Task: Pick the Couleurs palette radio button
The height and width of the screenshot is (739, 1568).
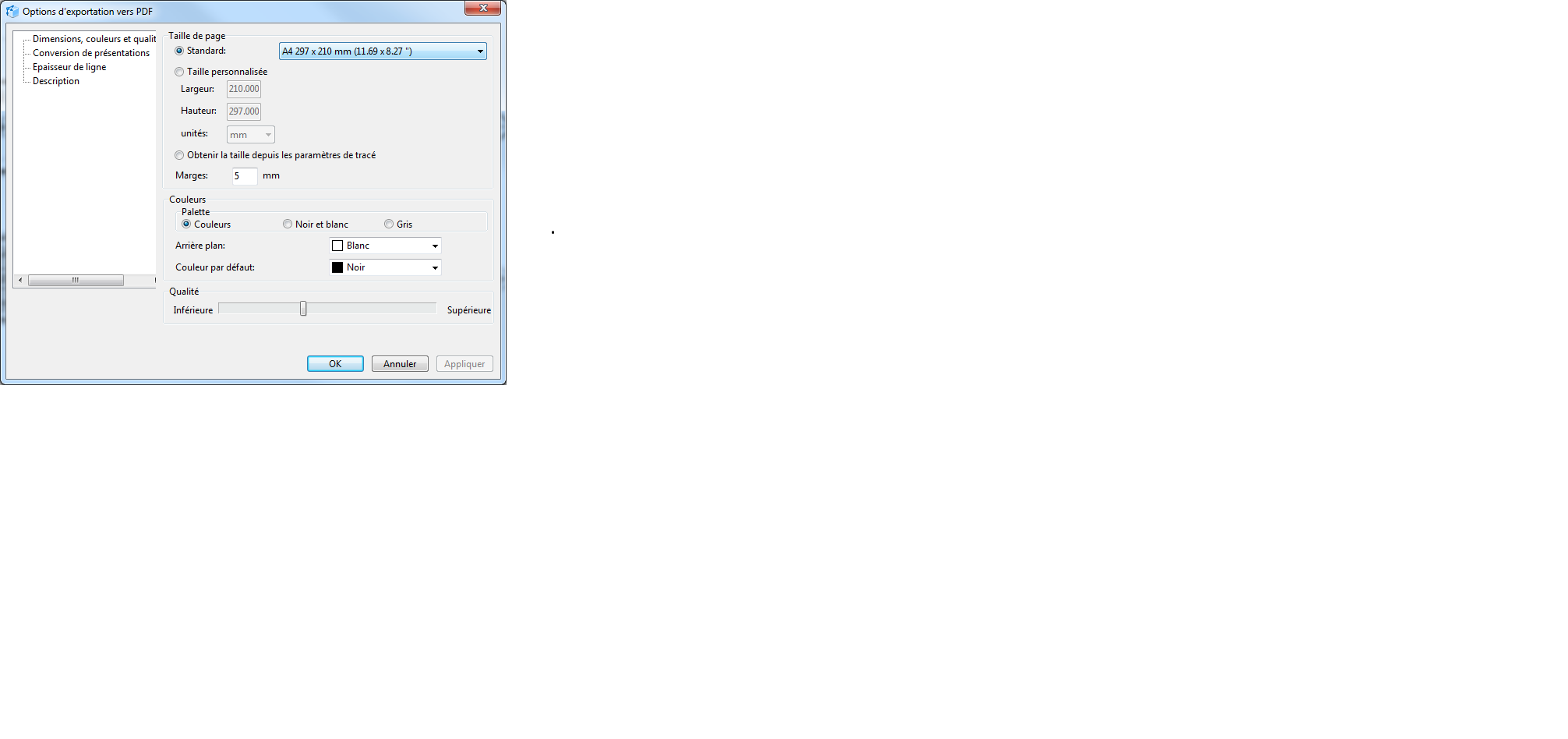Action: tap(186, 225)
